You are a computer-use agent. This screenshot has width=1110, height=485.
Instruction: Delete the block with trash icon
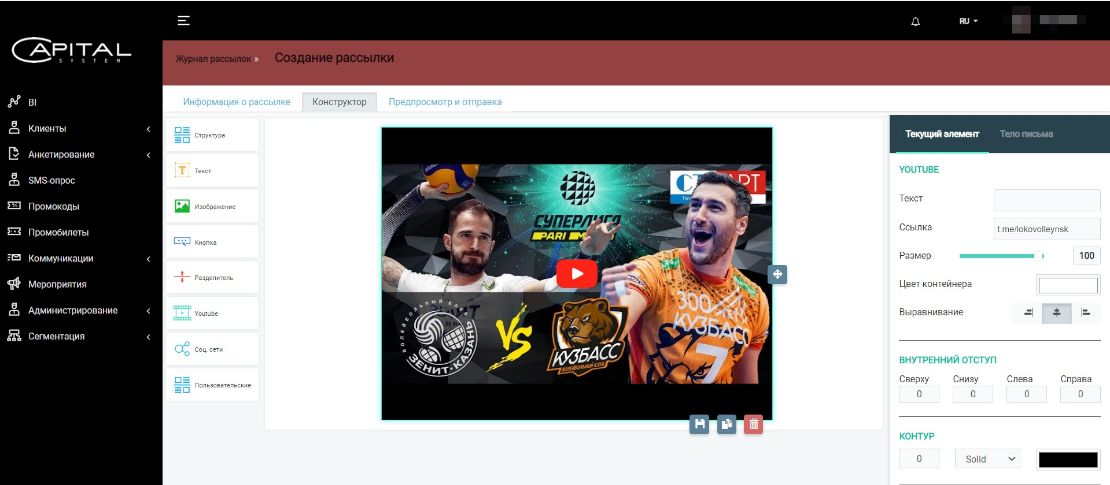pos(754,424)
